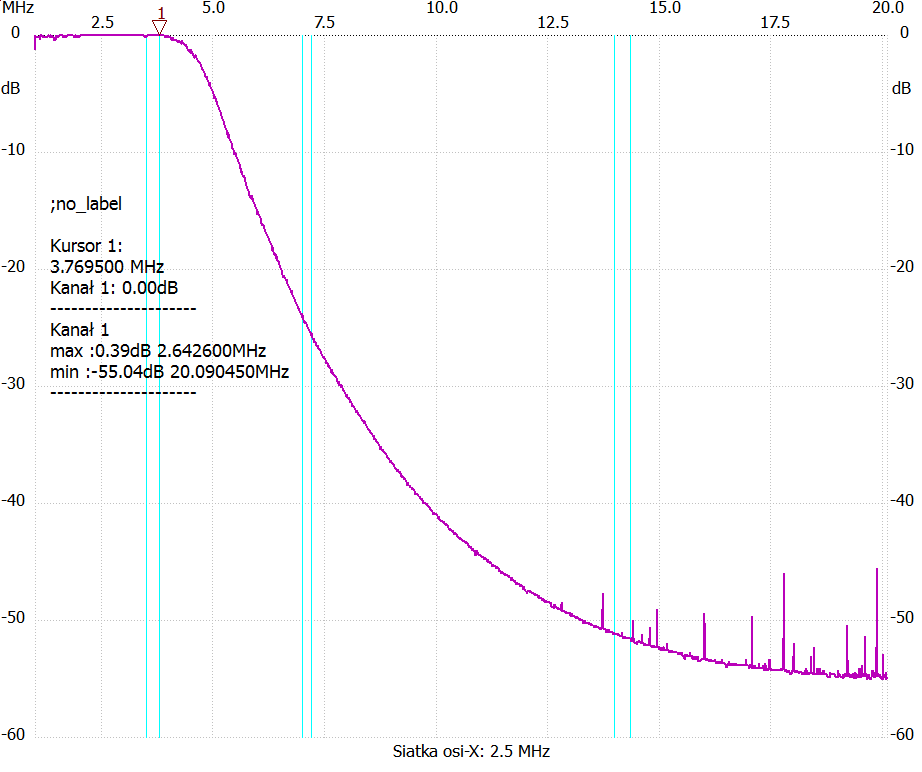Click the 15.0 frequency axis label

665,8
